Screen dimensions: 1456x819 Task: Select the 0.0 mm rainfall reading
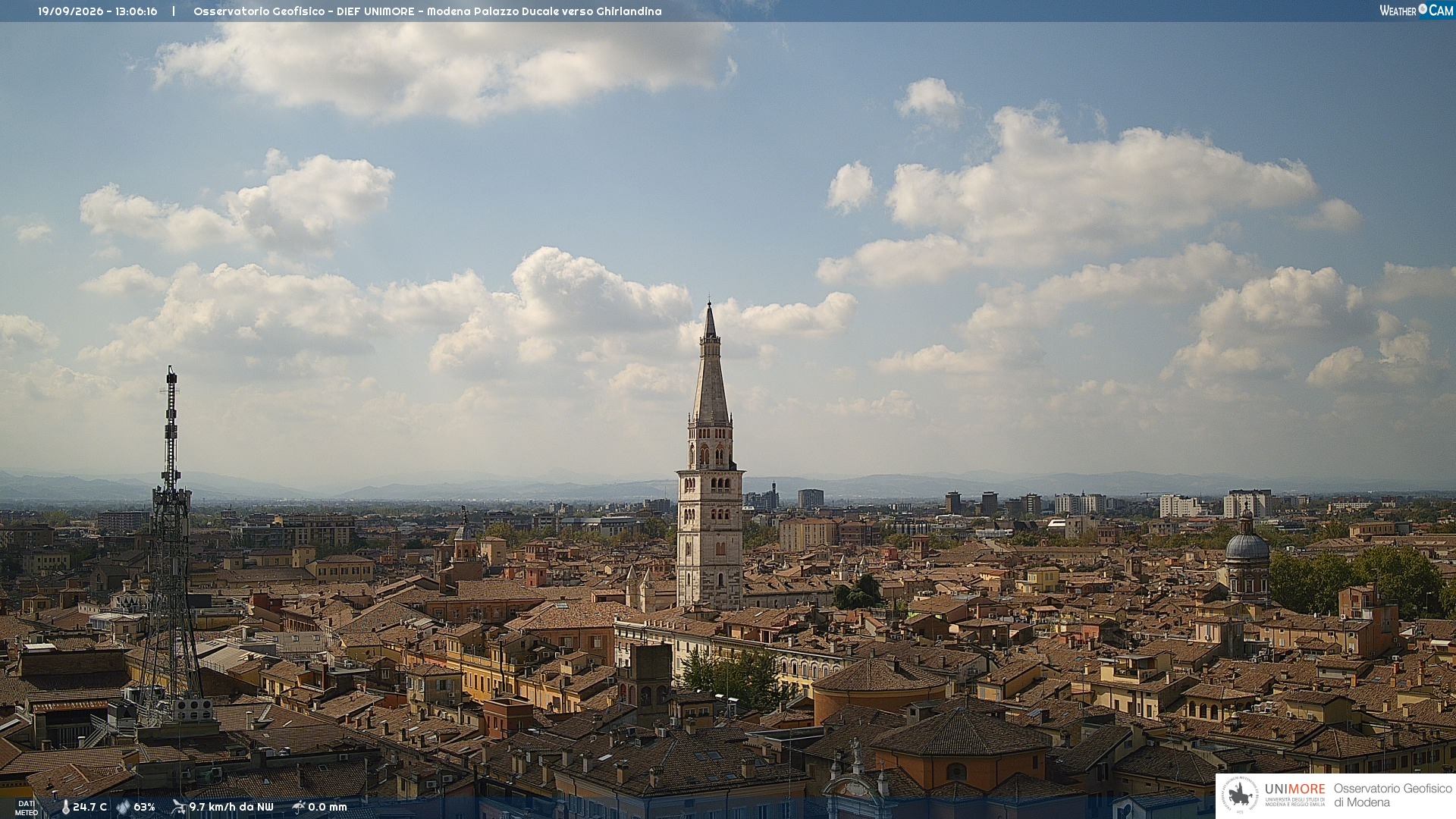328,808
